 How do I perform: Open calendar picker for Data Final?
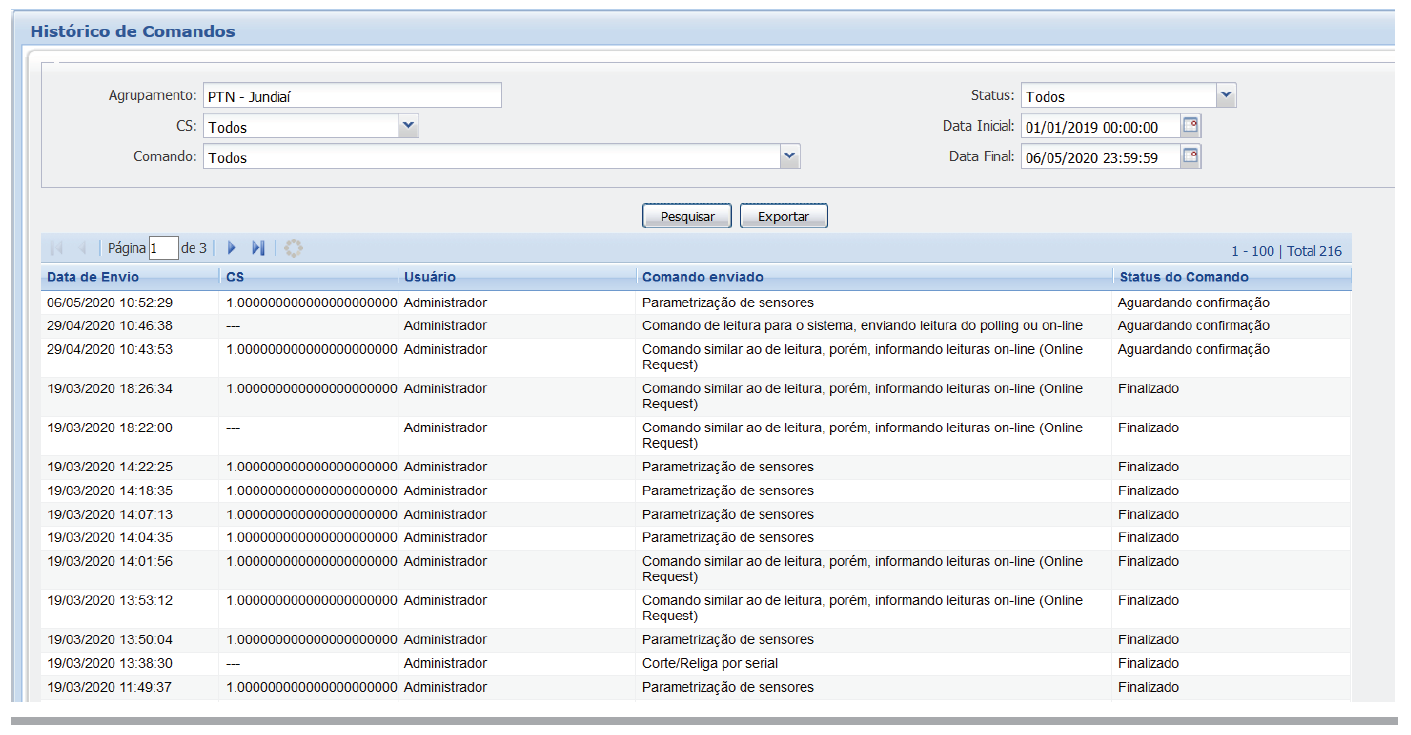1190,156
